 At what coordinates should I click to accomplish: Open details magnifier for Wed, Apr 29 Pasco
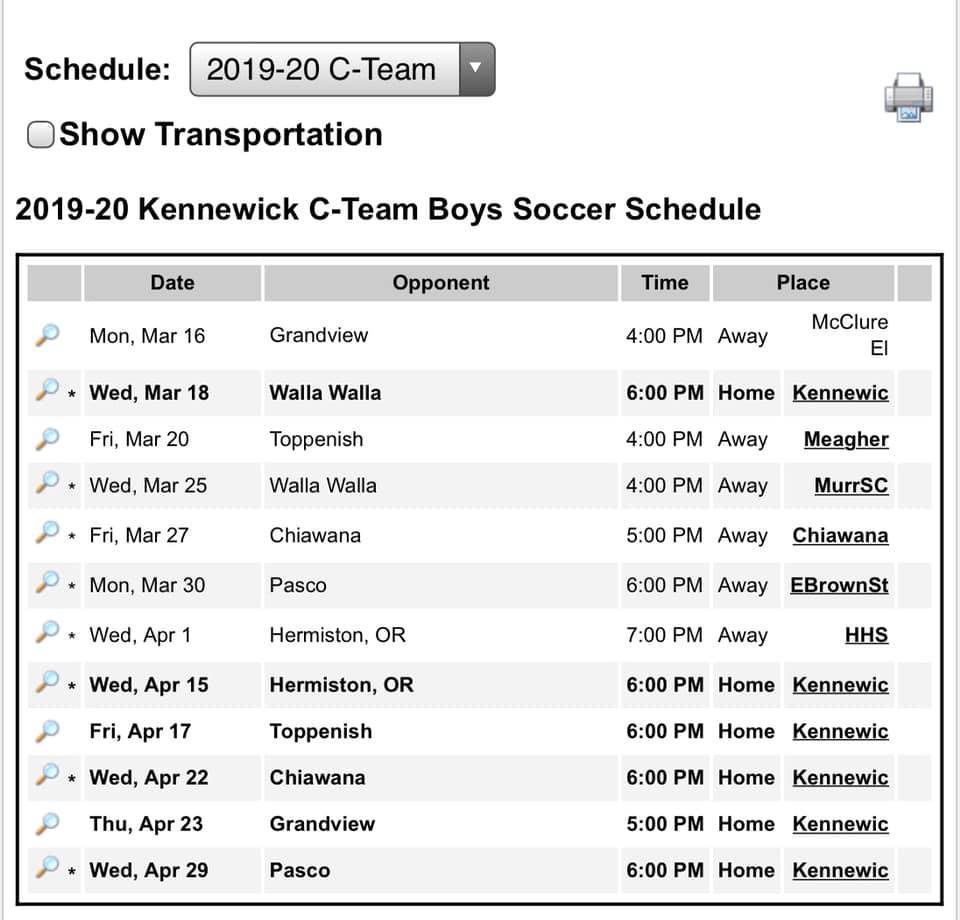click(48, 868)
